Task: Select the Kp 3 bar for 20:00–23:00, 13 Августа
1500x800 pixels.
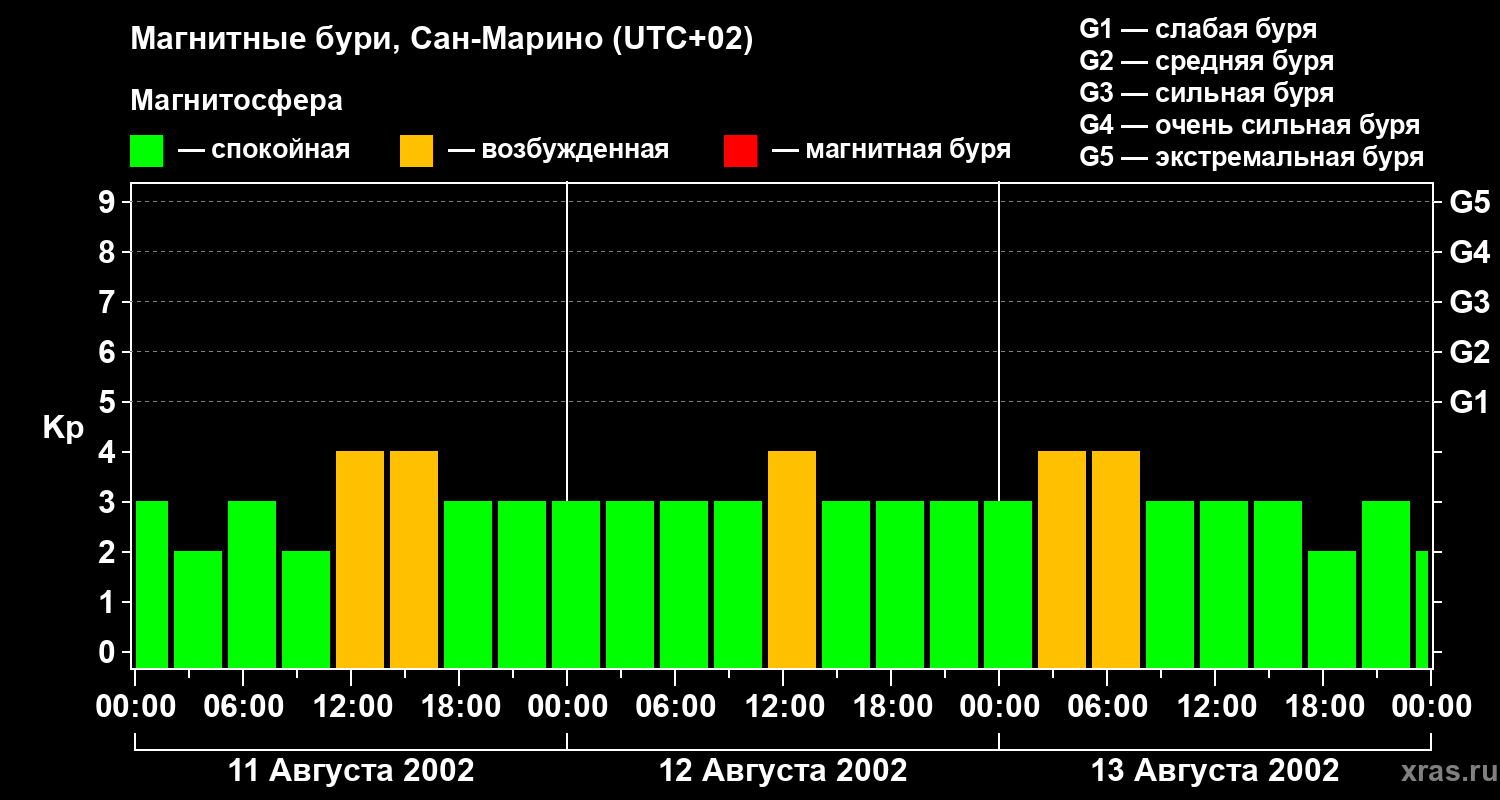Action: point(1386,584)
